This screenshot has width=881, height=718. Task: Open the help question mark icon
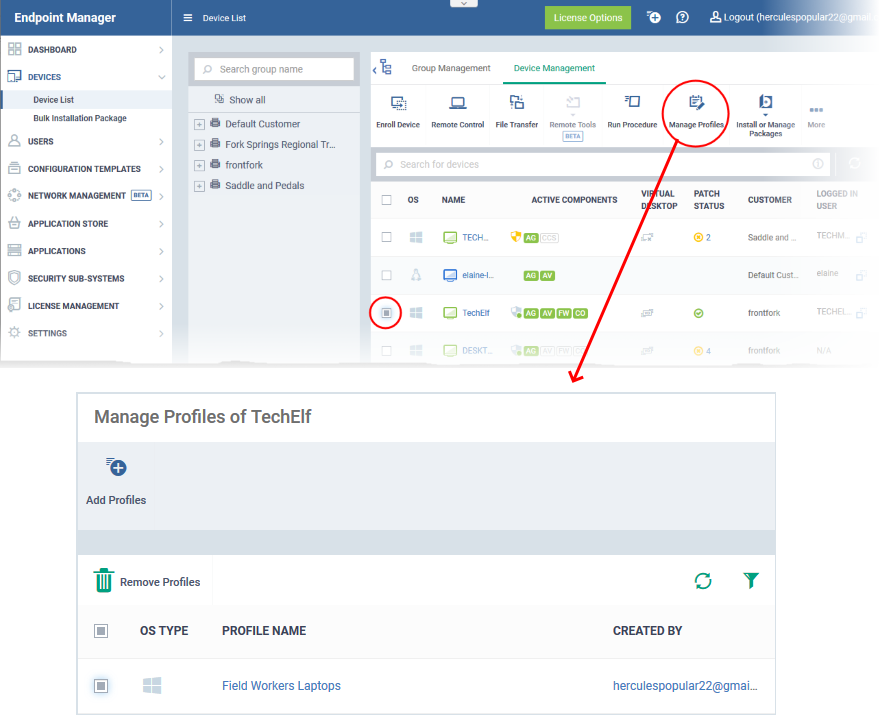(682, 17)
